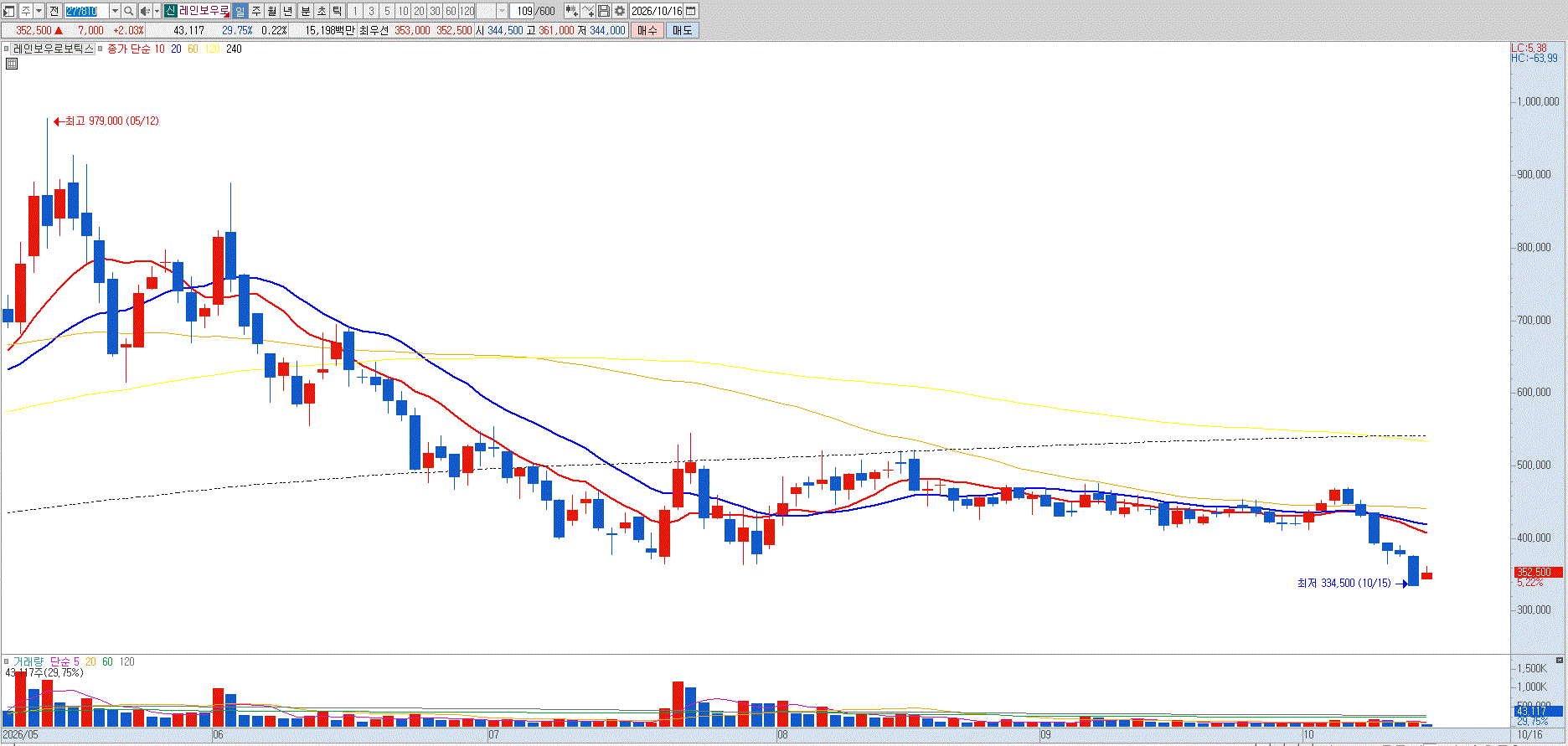Expand the 주 market type dropdown
Image resolution: width=1568 pixels, height=746 pixels.
pos(39,11)
